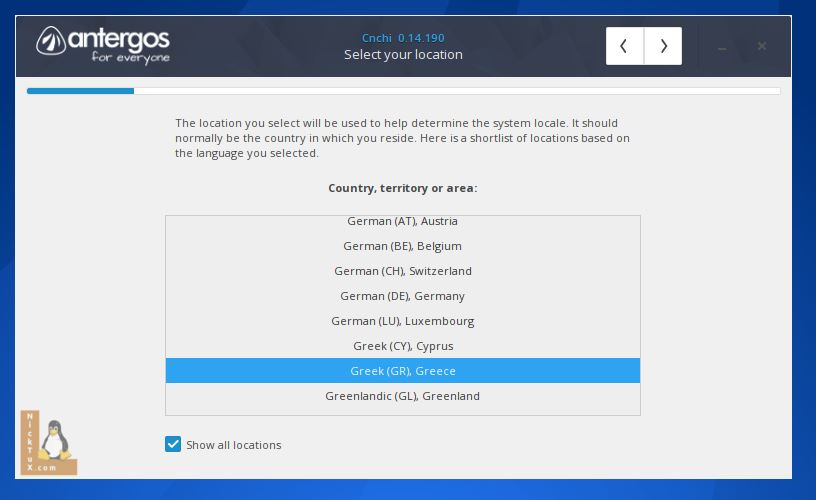Click the Show all locations label
Viewport: 816px width, 500px height.
tap(233, 445)
